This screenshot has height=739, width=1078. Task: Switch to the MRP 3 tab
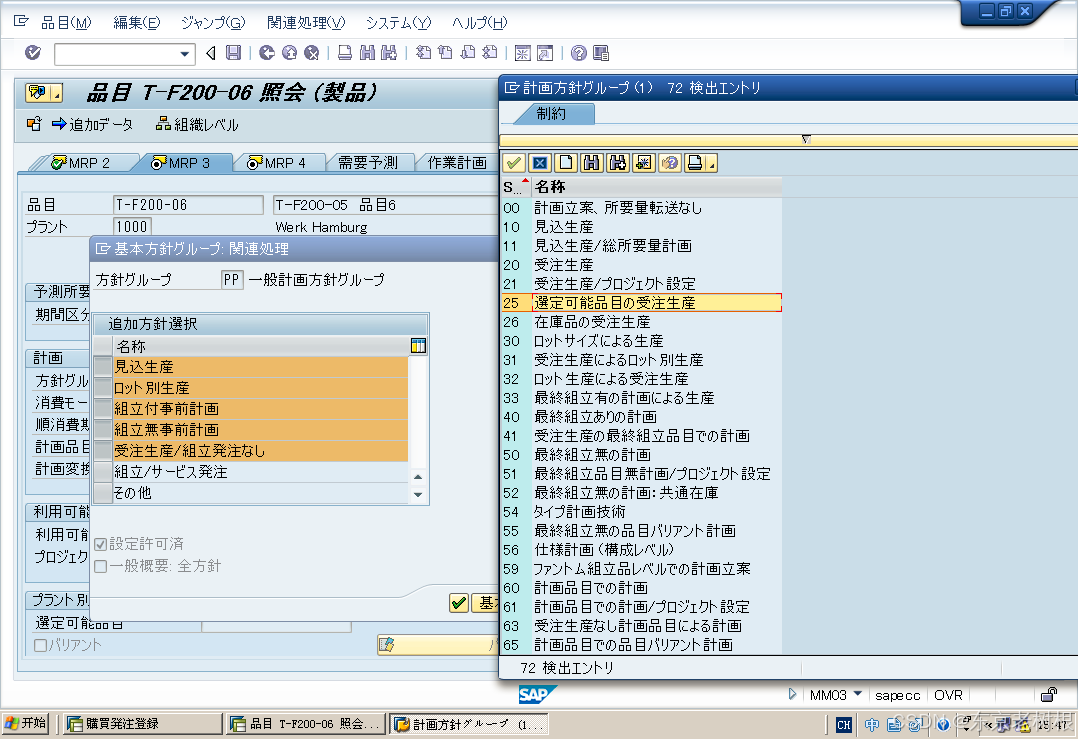(x=180, y=163)
